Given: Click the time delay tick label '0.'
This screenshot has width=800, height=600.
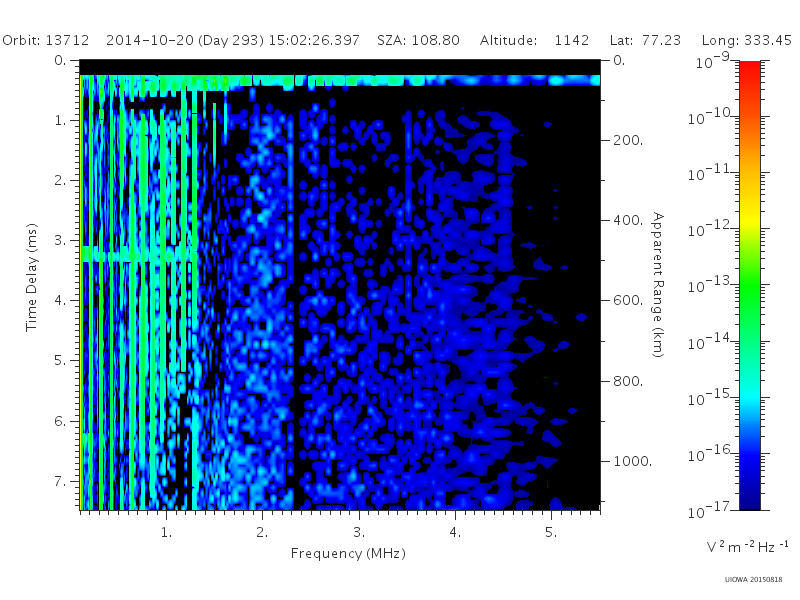Looking at the screenshot, I should coord(60,61).
